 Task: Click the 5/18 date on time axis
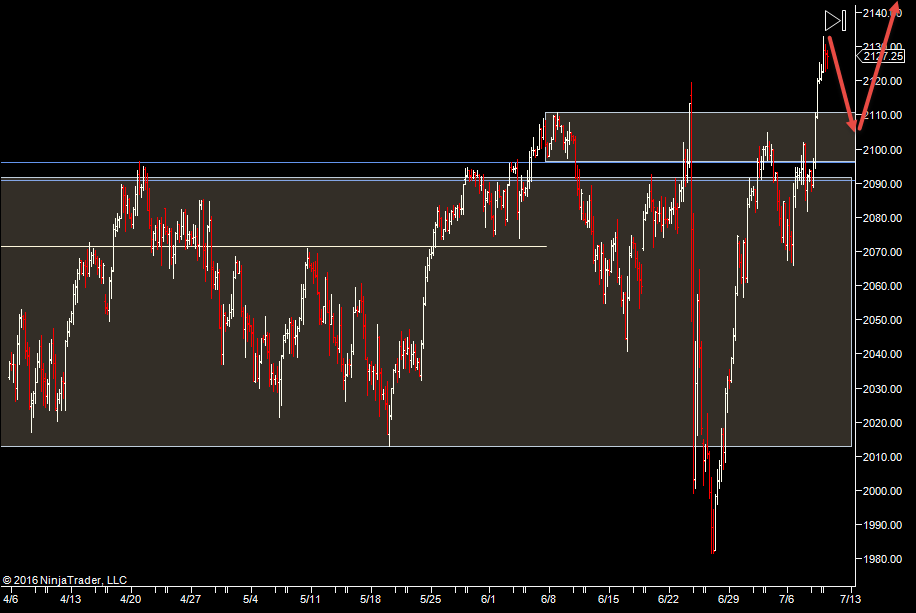(370, 600)
